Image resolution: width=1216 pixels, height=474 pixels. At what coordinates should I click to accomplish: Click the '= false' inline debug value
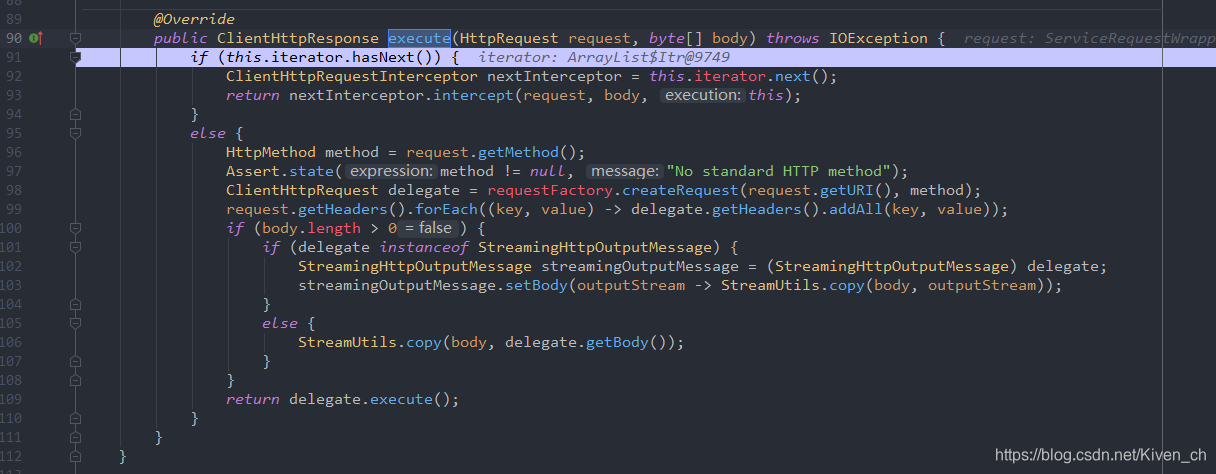[428, 229]
